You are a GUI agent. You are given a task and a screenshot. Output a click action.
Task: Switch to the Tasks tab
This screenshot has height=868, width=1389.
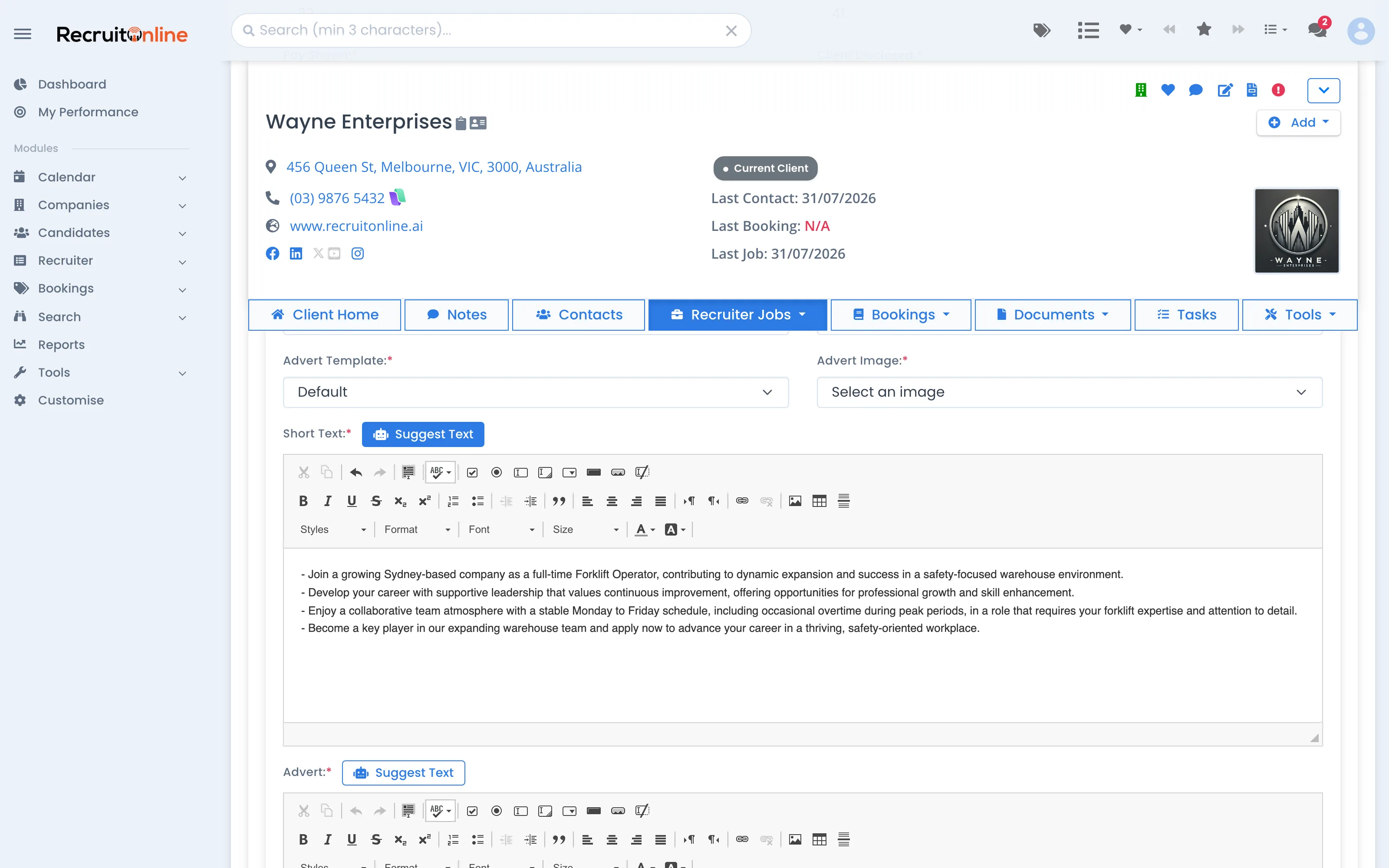point(1186,315)
